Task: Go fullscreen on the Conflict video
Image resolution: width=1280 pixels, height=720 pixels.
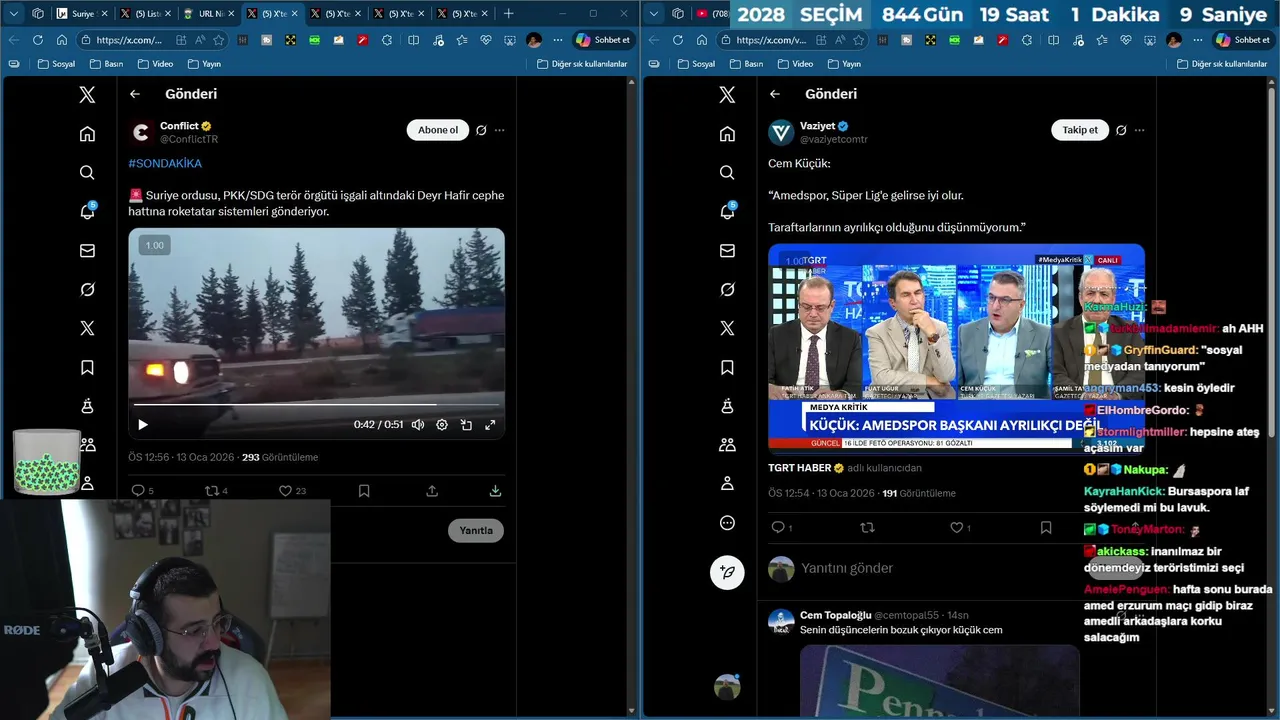Action: (490, 425)
